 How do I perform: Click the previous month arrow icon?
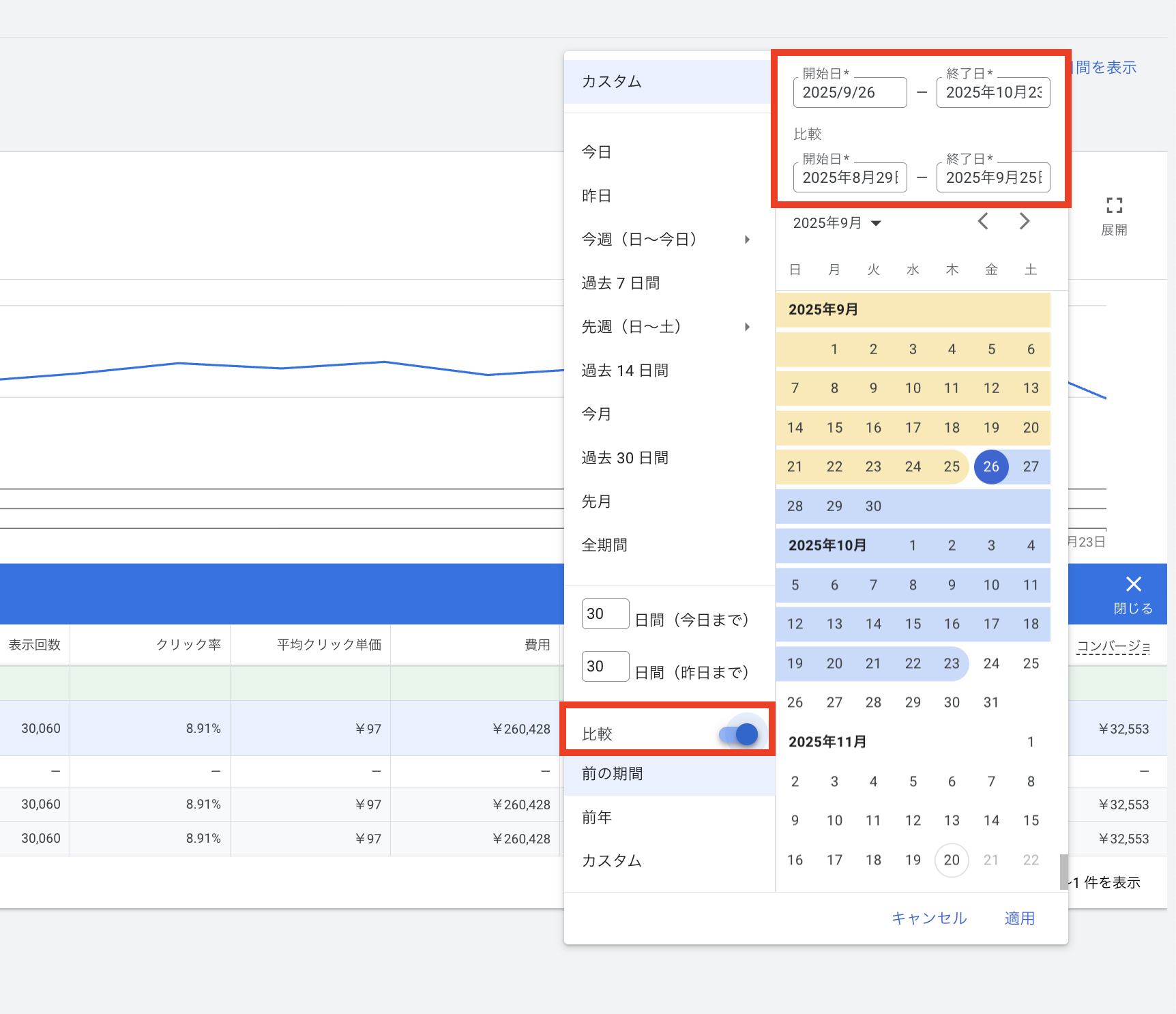983,222
